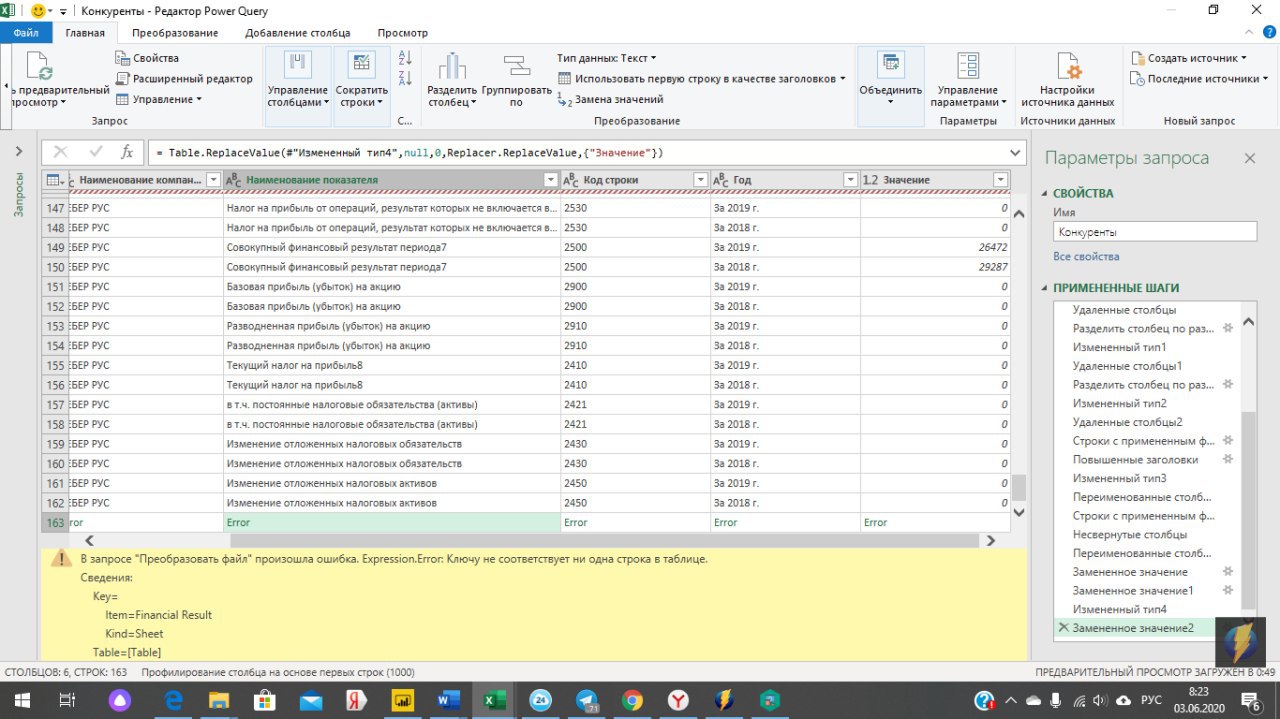This screenshot has width=1280, height=719.
Task: Expand the formula bar chevron
Action: (1017, 152)
